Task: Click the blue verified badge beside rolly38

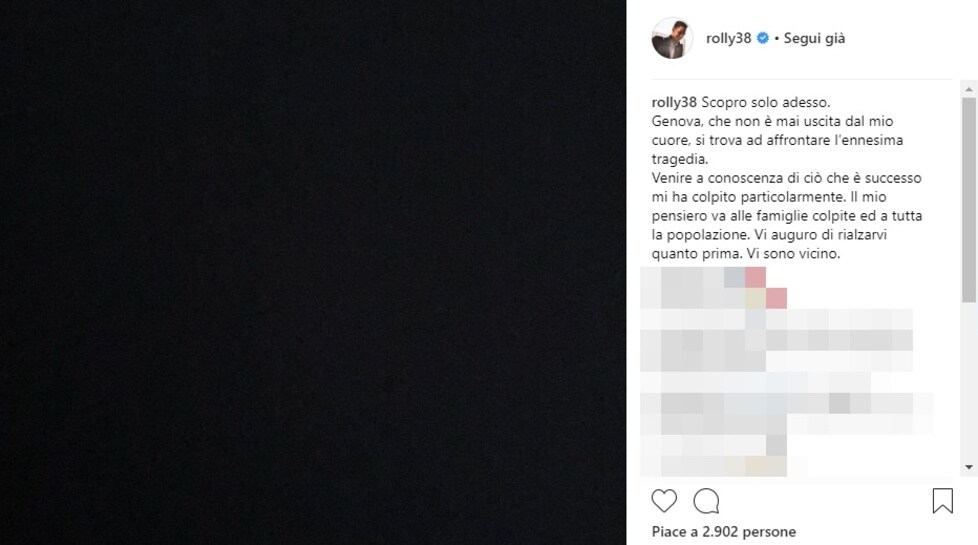Action: [762, 38]
